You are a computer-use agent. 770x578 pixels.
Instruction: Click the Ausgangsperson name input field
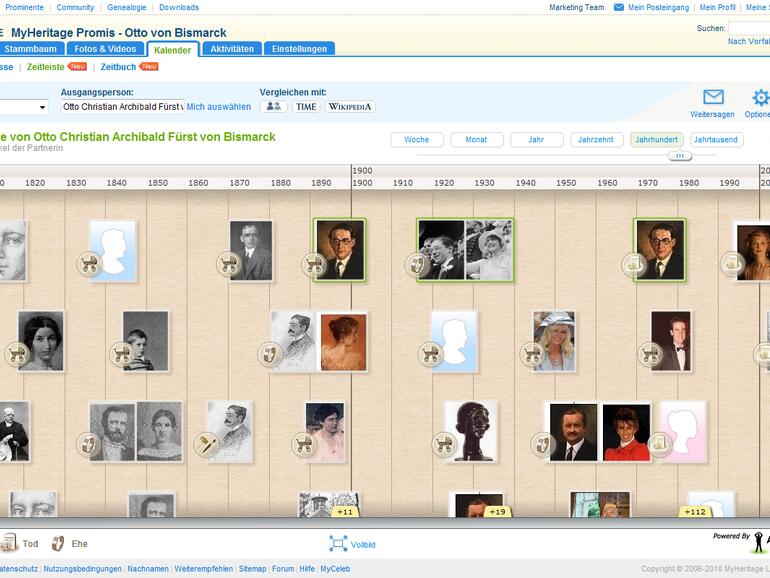[x=123, y=107]
